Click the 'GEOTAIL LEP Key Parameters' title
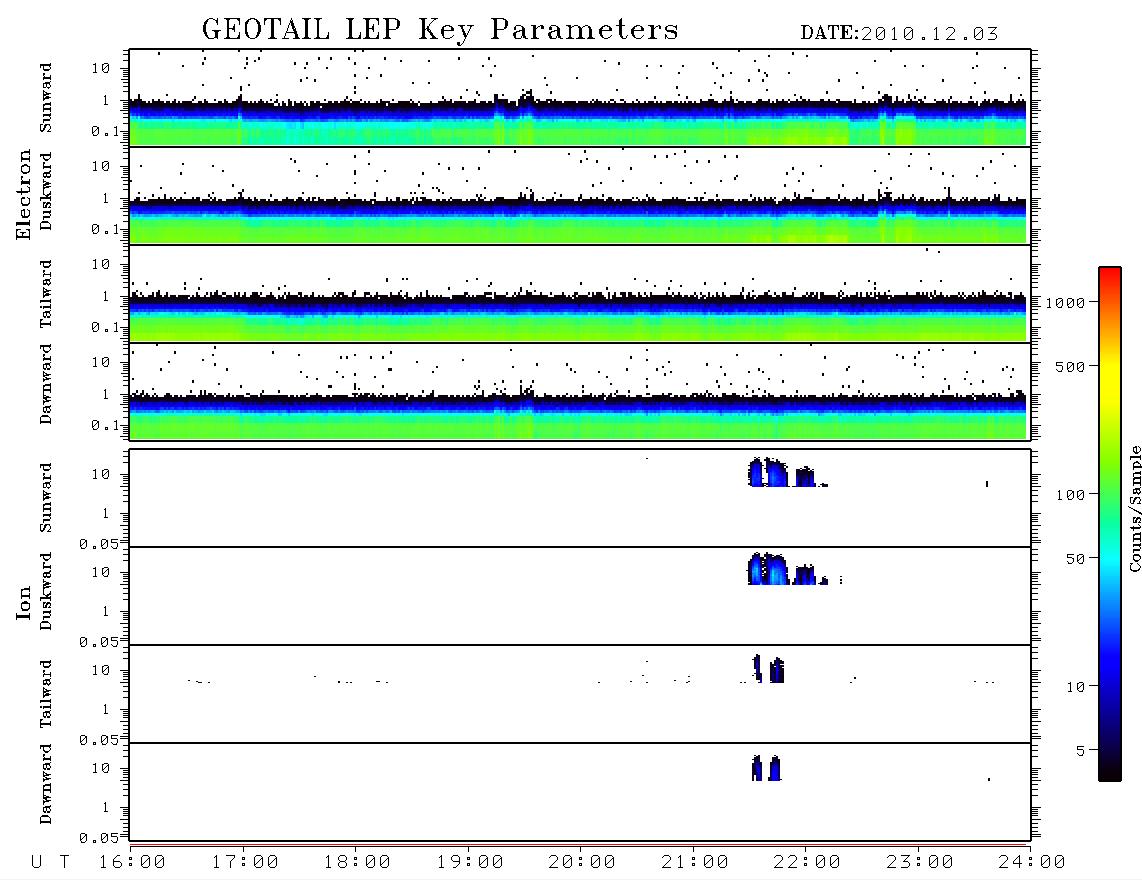This screenshot has width=1142, height=880. point(440,29)
